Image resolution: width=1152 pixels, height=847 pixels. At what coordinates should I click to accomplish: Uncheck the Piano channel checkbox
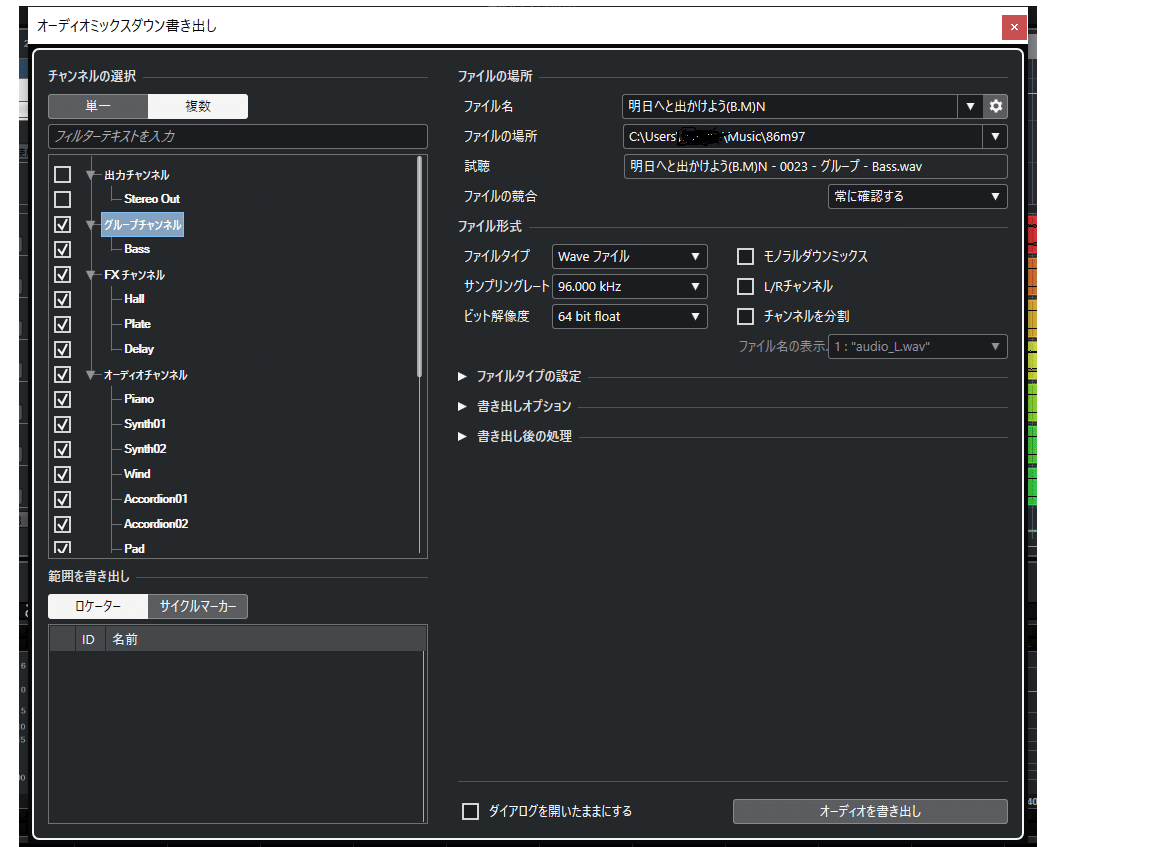pyautogui.click(x=62, y=400)
